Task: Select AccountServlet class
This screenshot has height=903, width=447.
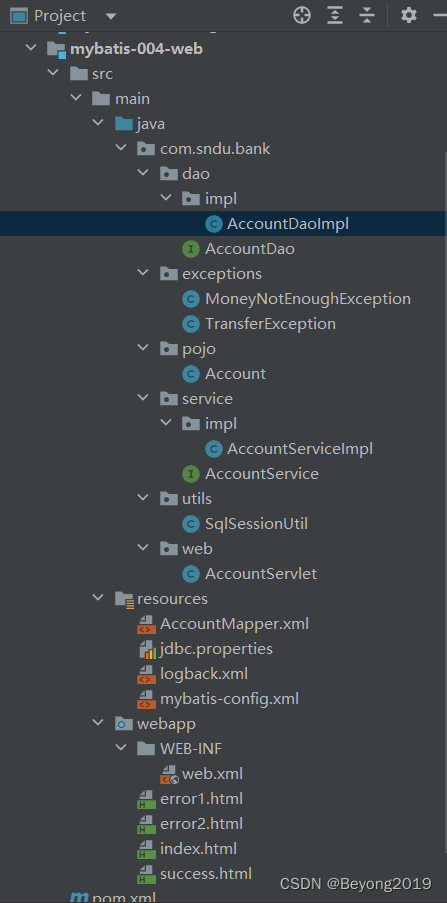Action: pos(261,574)
